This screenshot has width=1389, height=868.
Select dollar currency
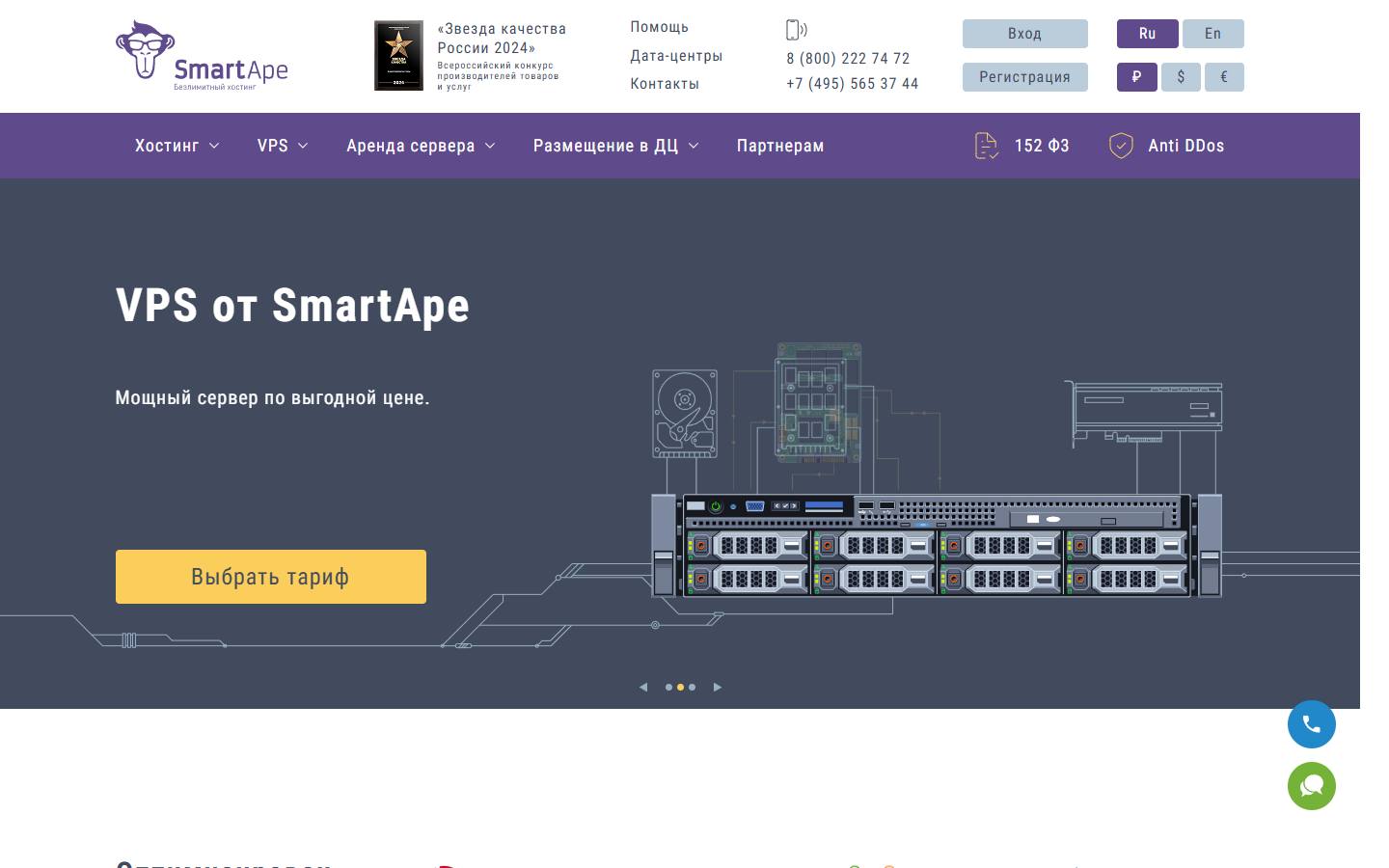click(1181, 77)
